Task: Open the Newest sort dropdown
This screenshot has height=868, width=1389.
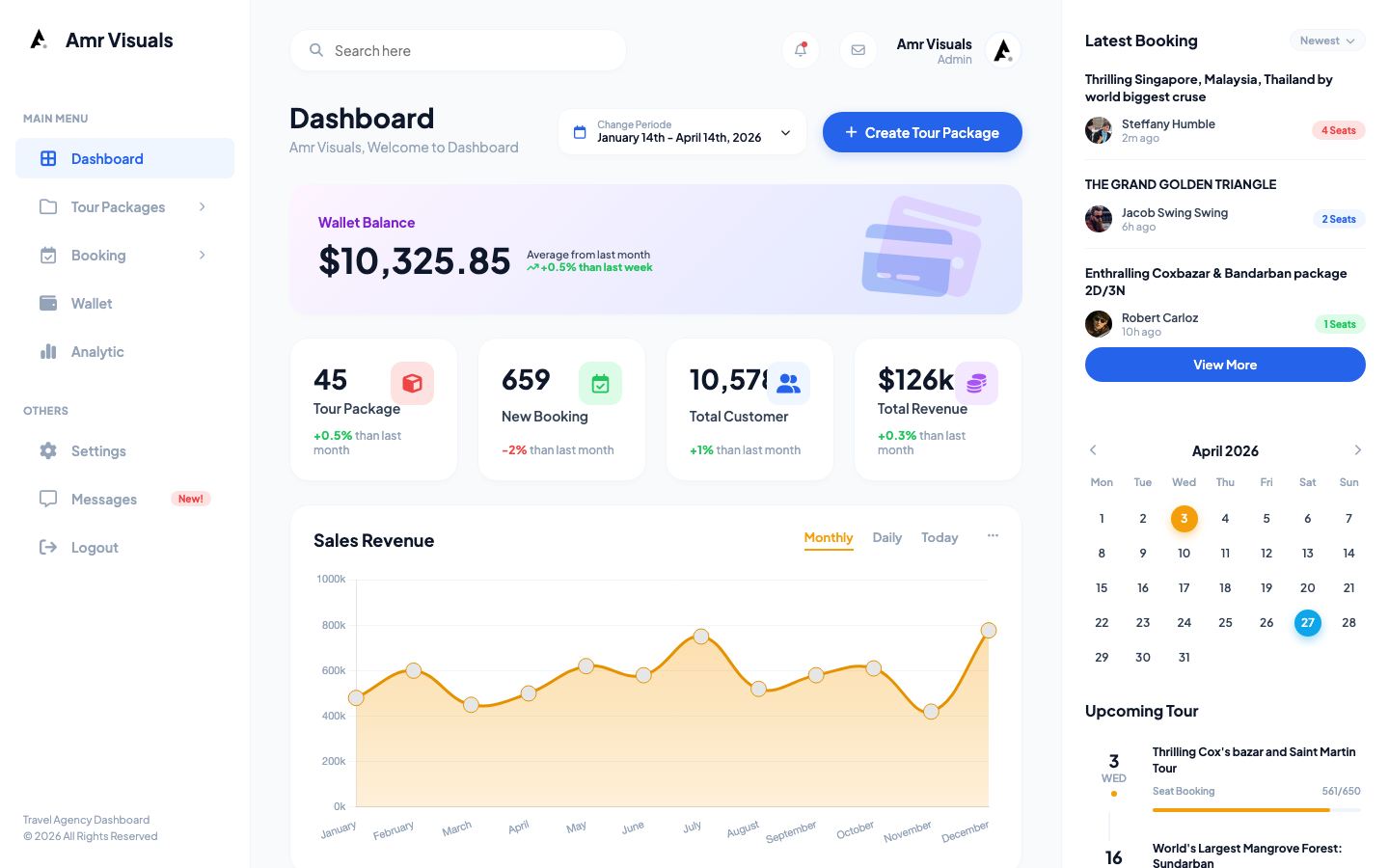Action: (1327, 41)
